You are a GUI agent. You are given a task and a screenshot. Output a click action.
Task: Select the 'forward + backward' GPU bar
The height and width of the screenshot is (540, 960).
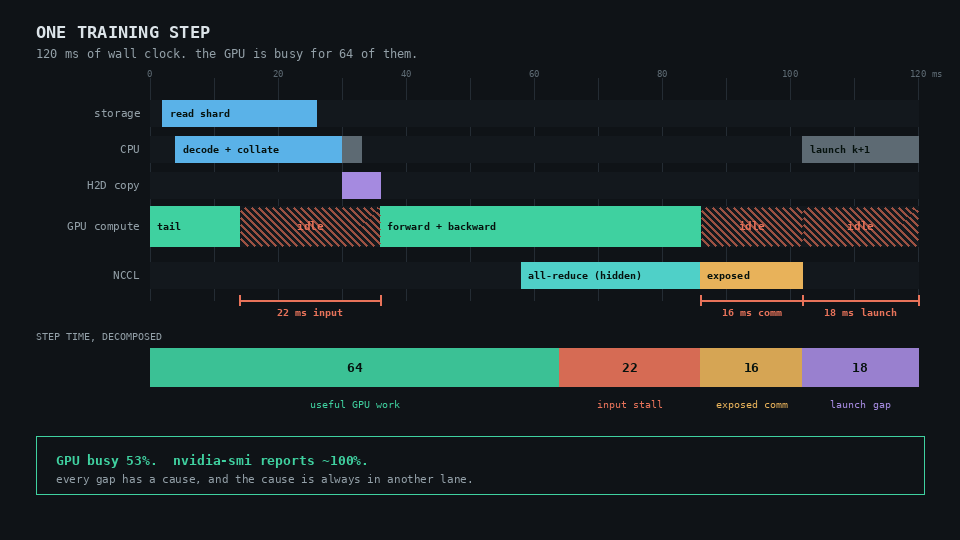pyautogui.click(x=541, y=227)
